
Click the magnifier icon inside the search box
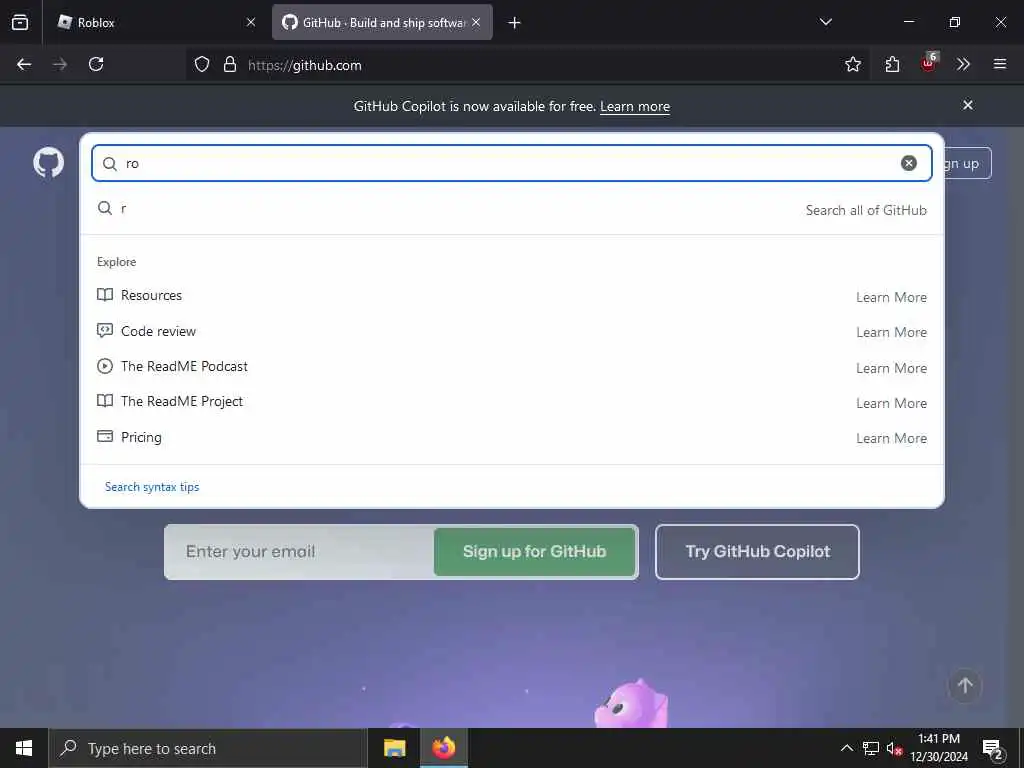point(110,163)
